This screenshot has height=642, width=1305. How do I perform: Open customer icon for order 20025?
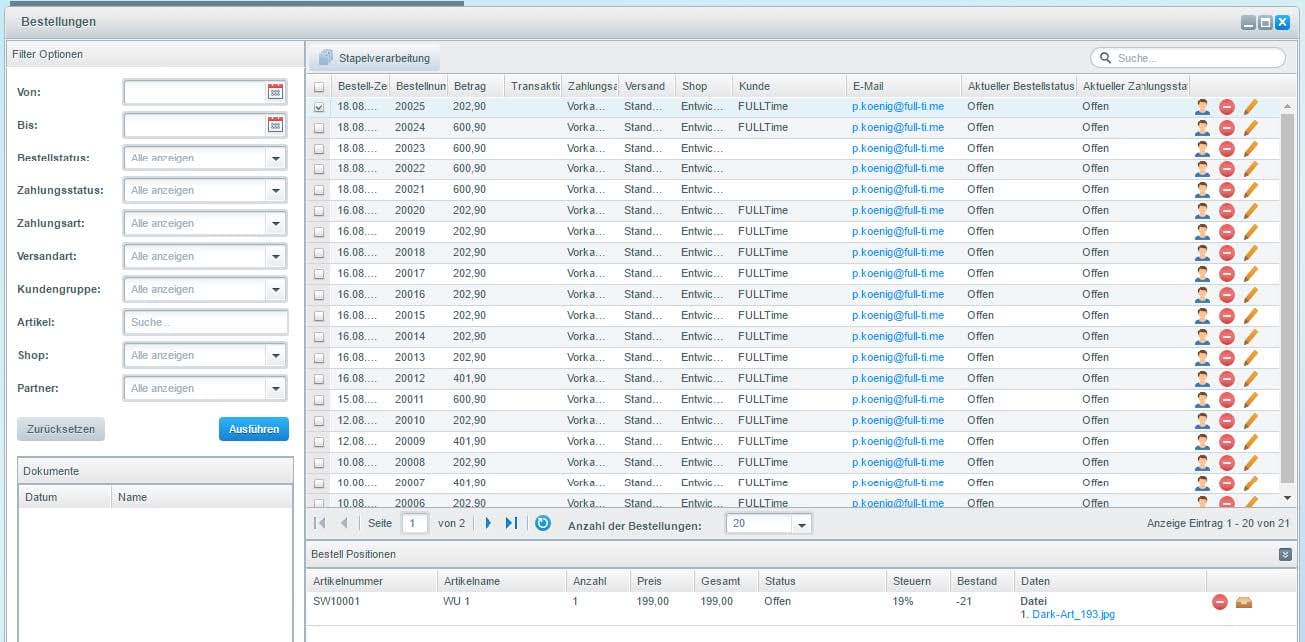point(1202,107)
